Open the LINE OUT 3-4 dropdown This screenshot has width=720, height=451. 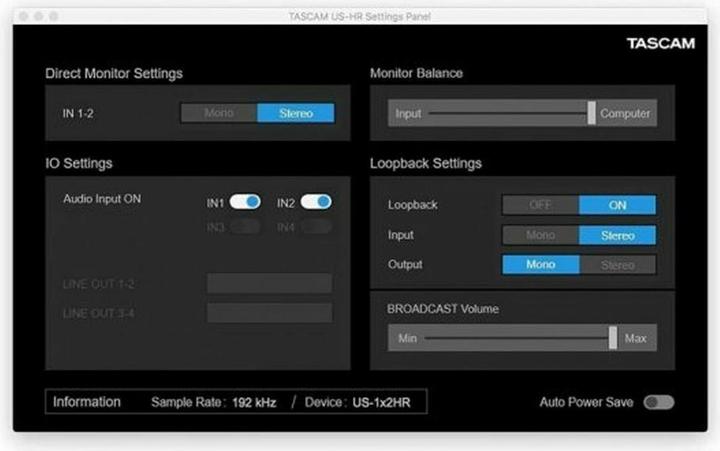pos(269,313)
